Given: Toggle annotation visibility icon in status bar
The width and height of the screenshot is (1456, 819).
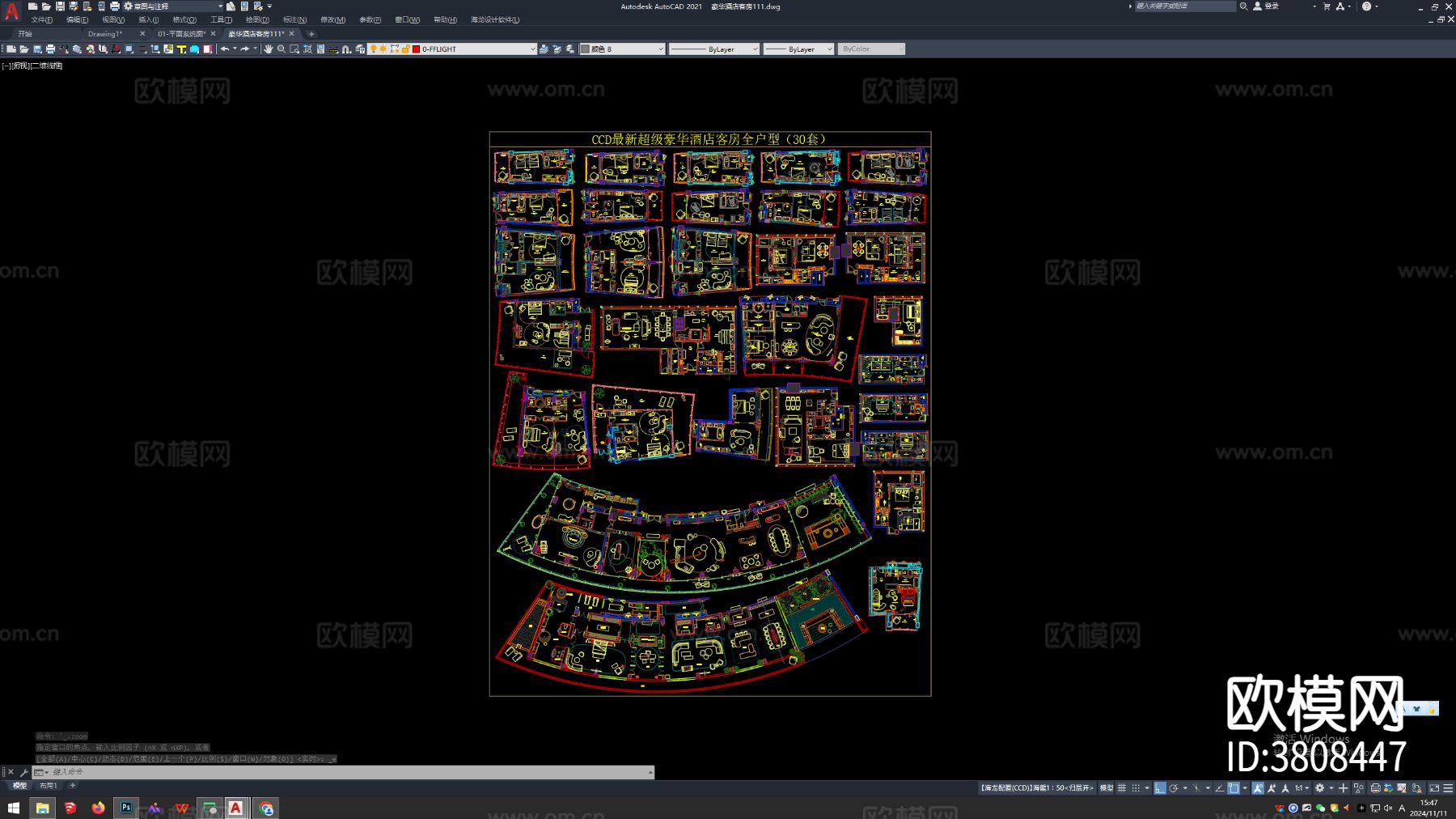Looking at the screenshot, I should point(1258,788).
